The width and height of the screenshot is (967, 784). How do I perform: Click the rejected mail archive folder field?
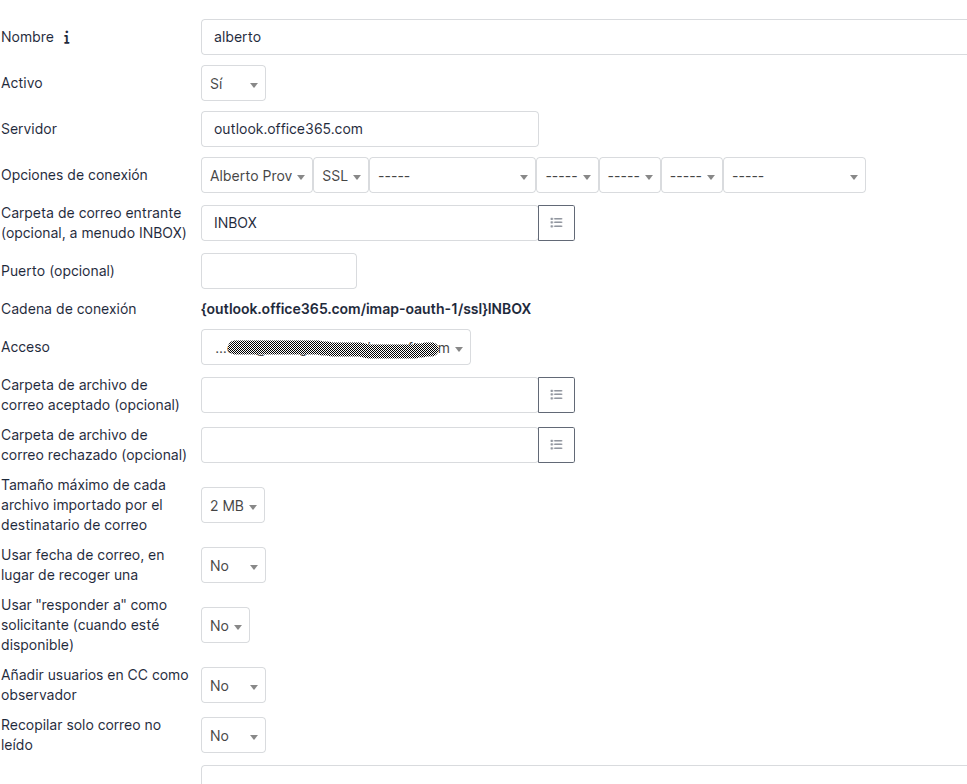click(x=369, y=445)
